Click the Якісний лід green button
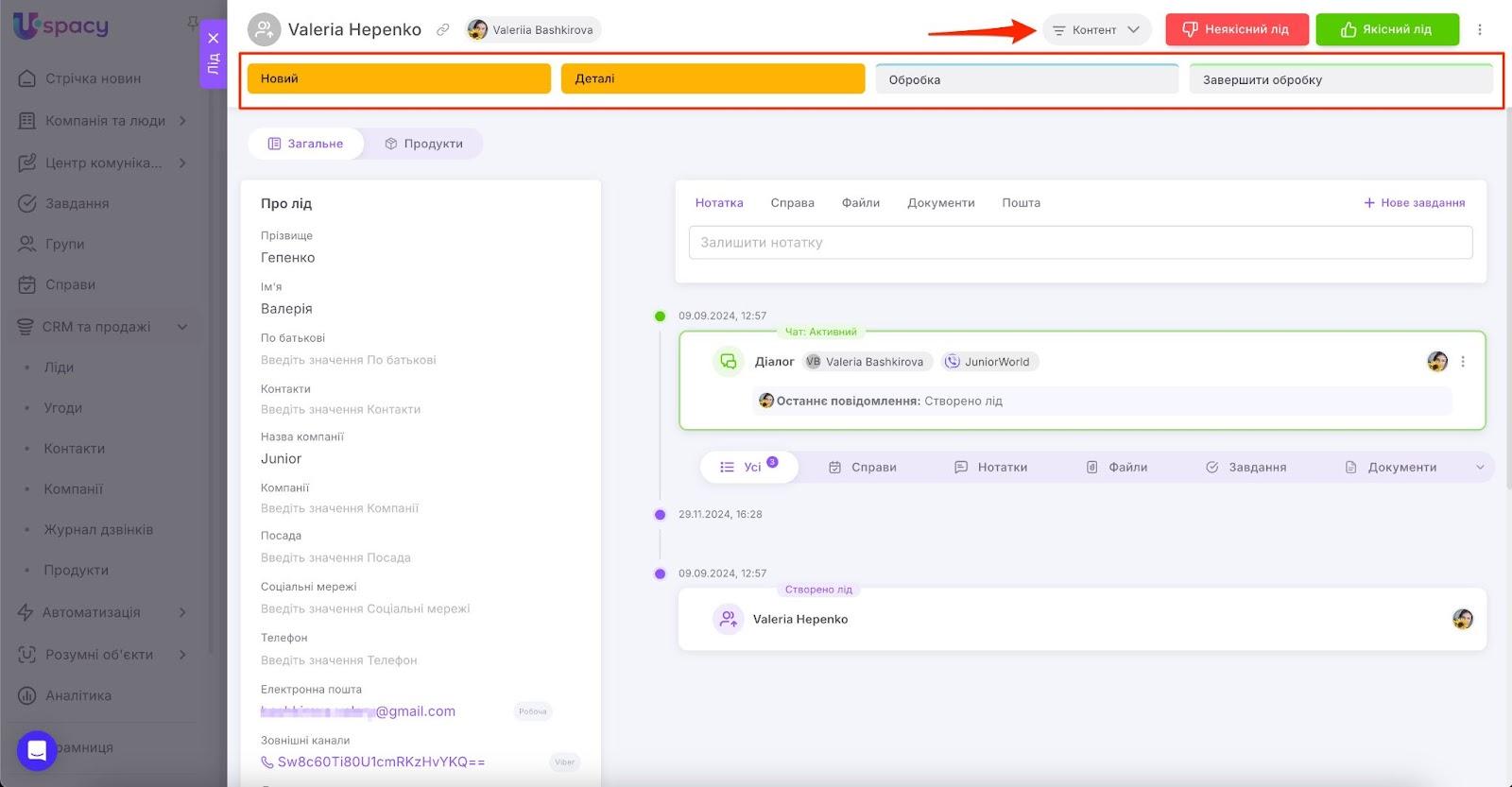This screenshot has height=787, width=1512. pos(1386,30)
